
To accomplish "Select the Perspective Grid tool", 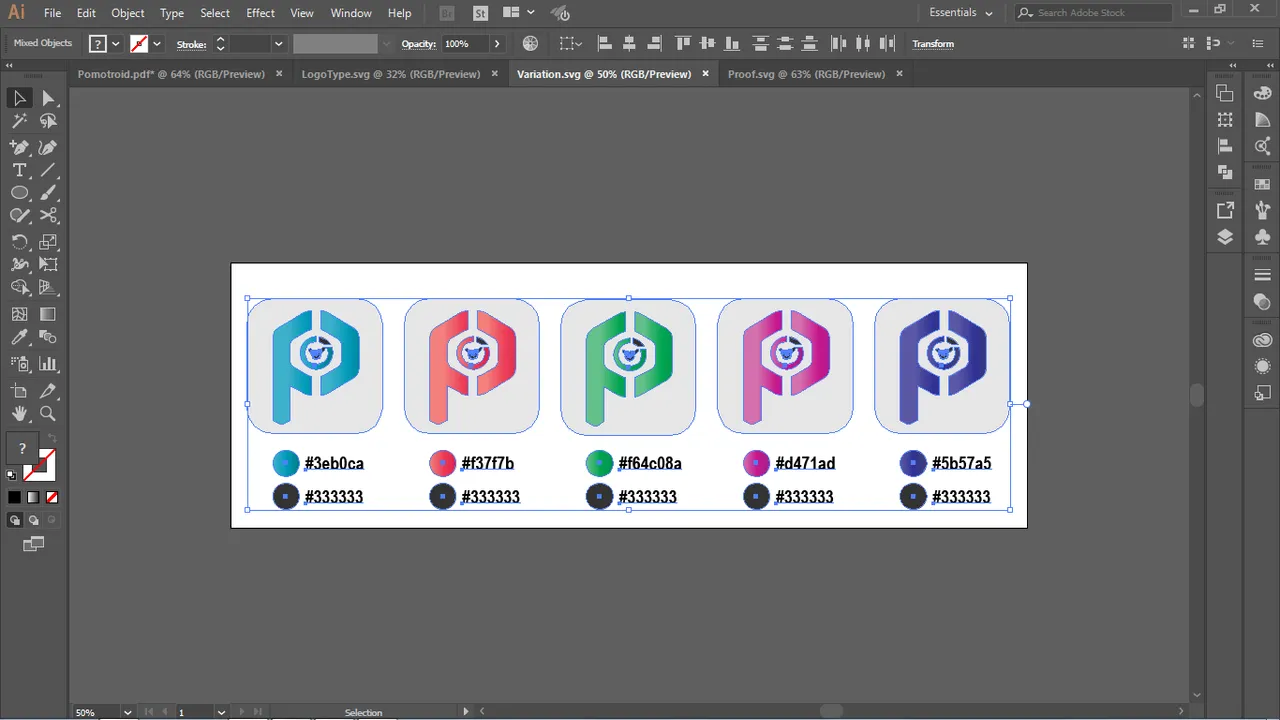I will (48, 288).
